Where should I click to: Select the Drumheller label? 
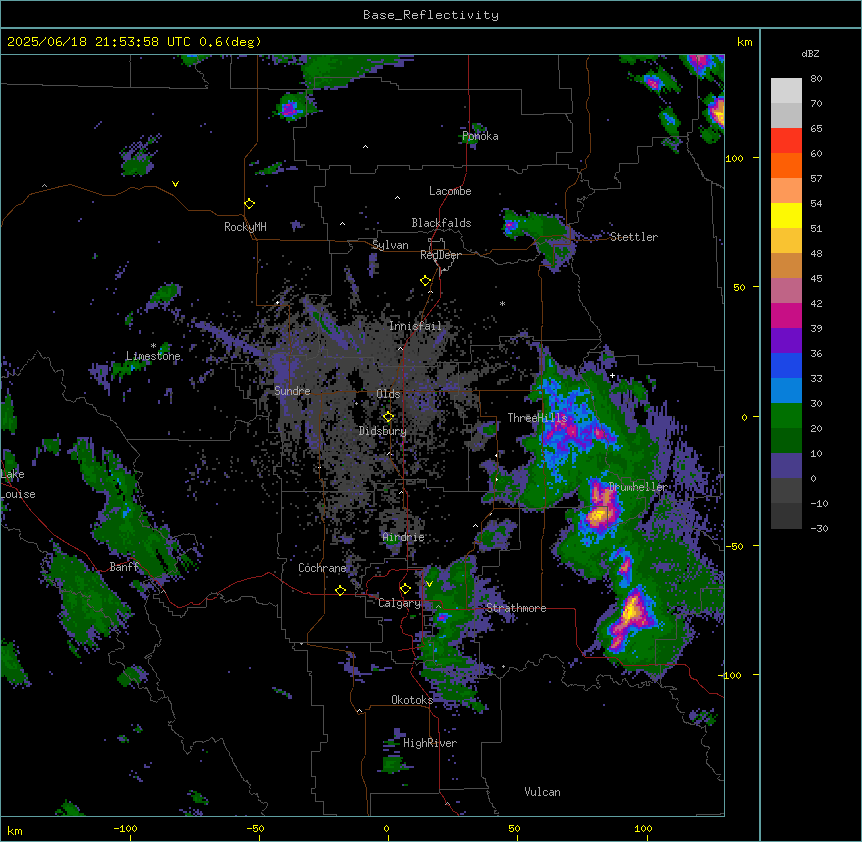click(638, 487)
